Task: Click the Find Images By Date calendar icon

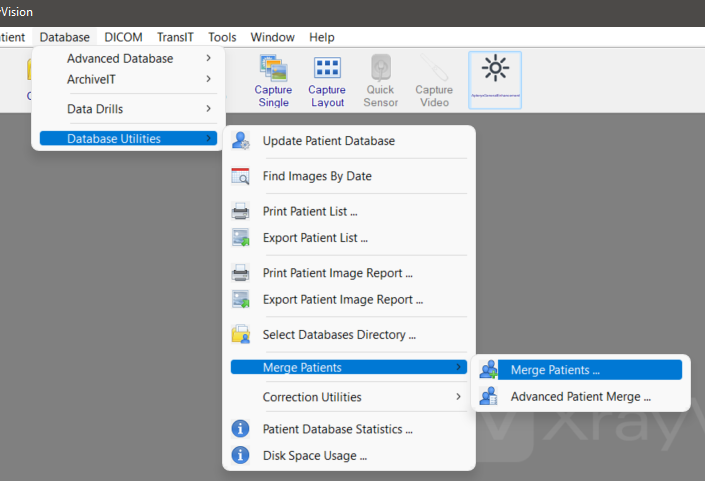Action: pos(241,176)
